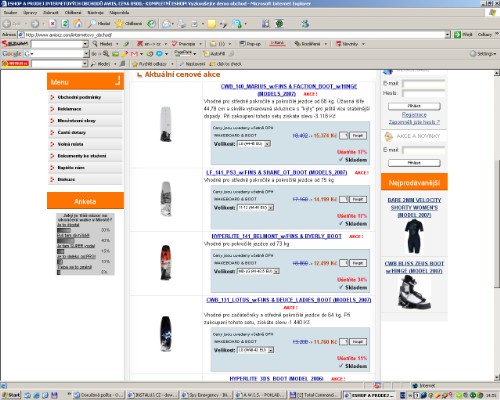Open the LF_141_PS3 wakeboard product link
The width and height of the screenshot is (500, 400).
[x=277, y=172]
